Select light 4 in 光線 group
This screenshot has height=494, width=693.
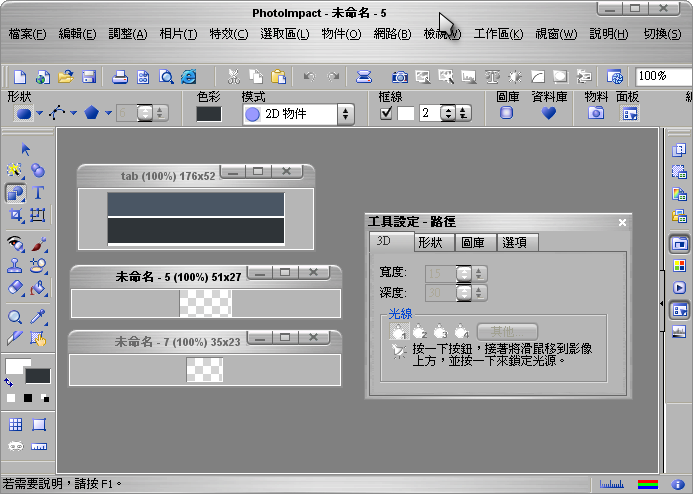[x=461, y=331]
